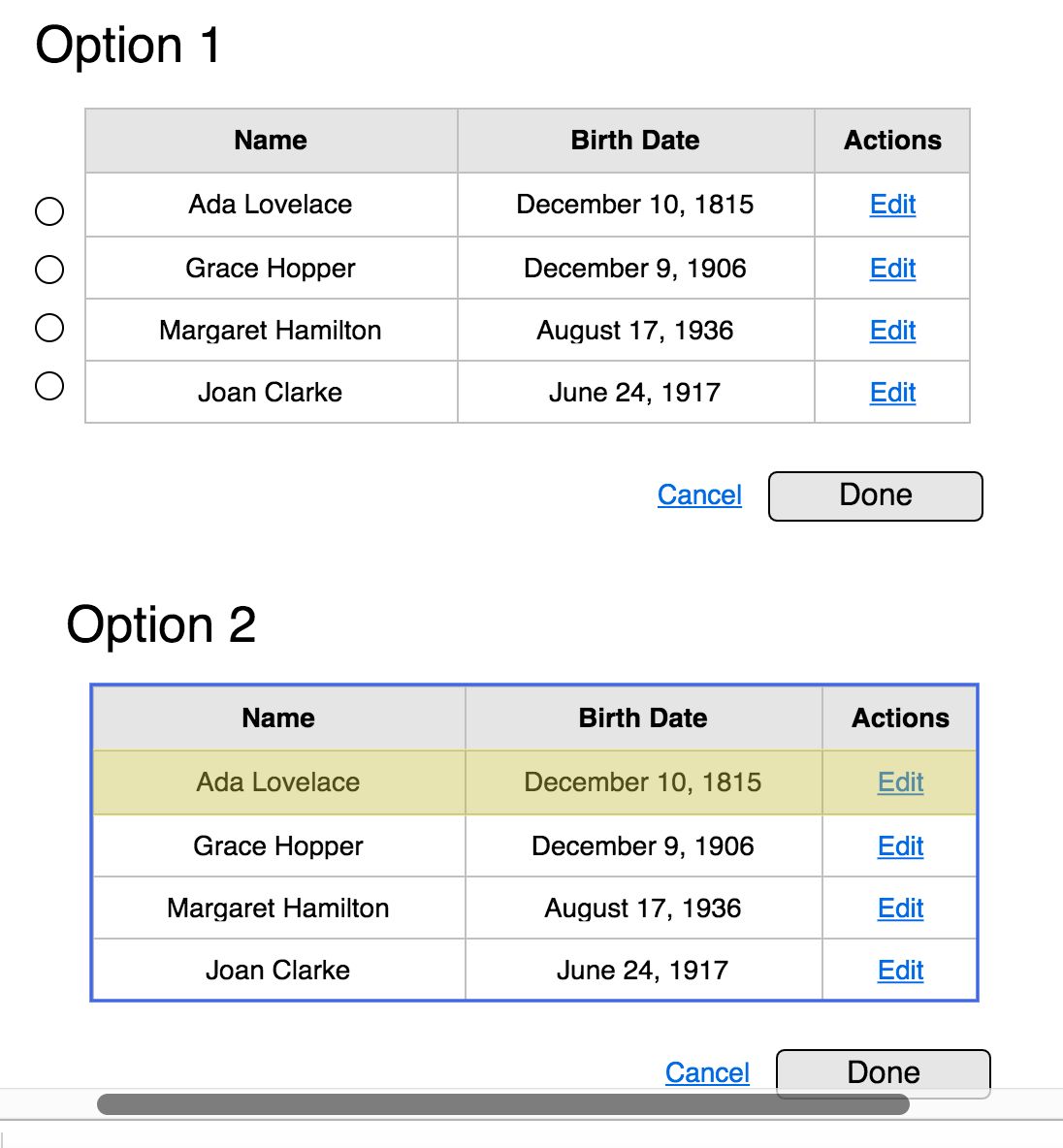
Task: Click the horizontal scrollbar thumb
Action: pyautogui.click(x=502, y=1104)
